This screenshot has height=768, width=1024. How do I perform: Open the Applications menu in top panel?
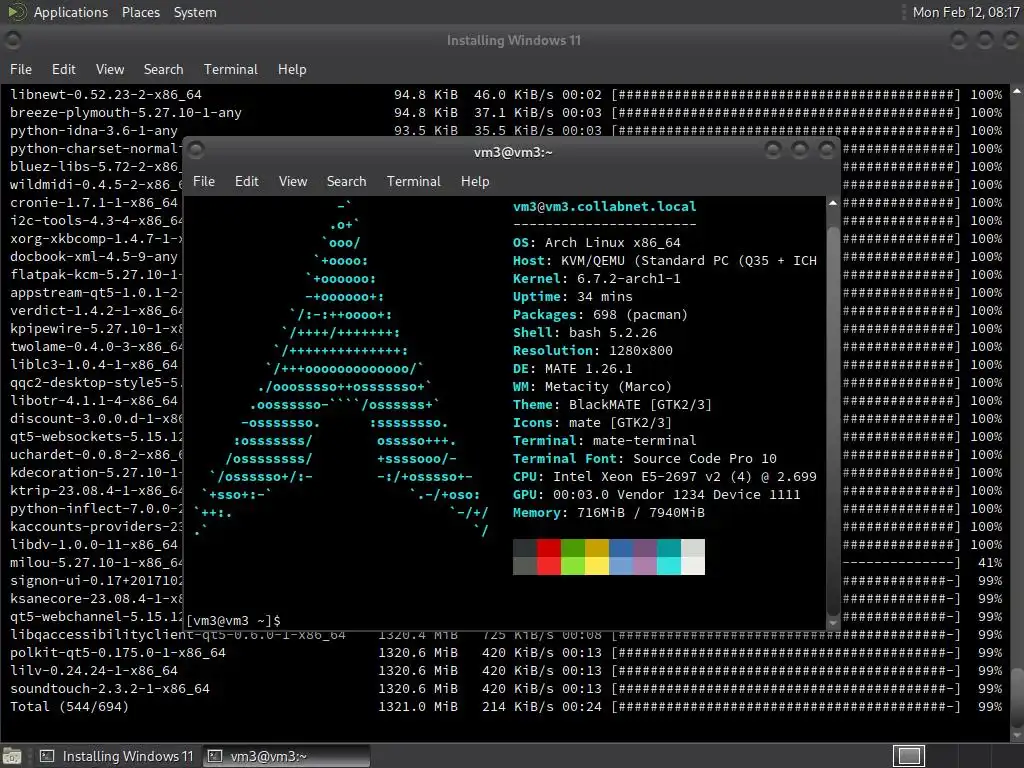pos(71,12)
